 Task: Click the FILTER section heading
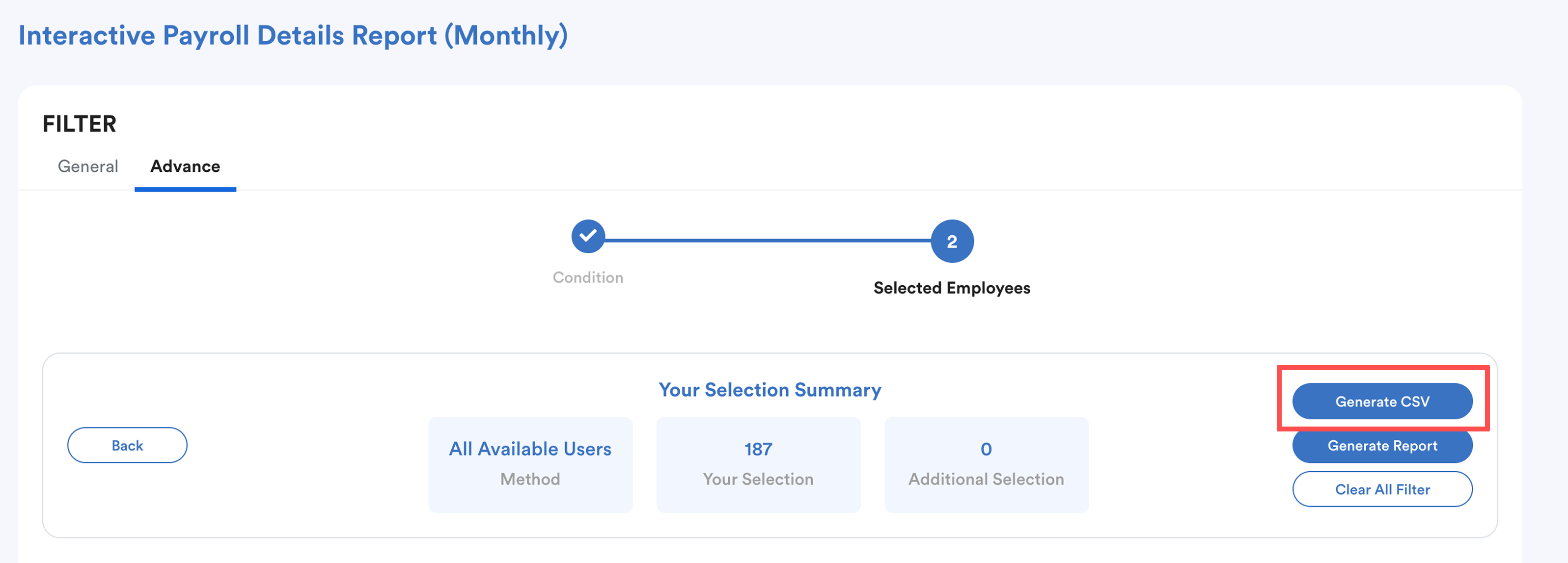coord(79,124)
